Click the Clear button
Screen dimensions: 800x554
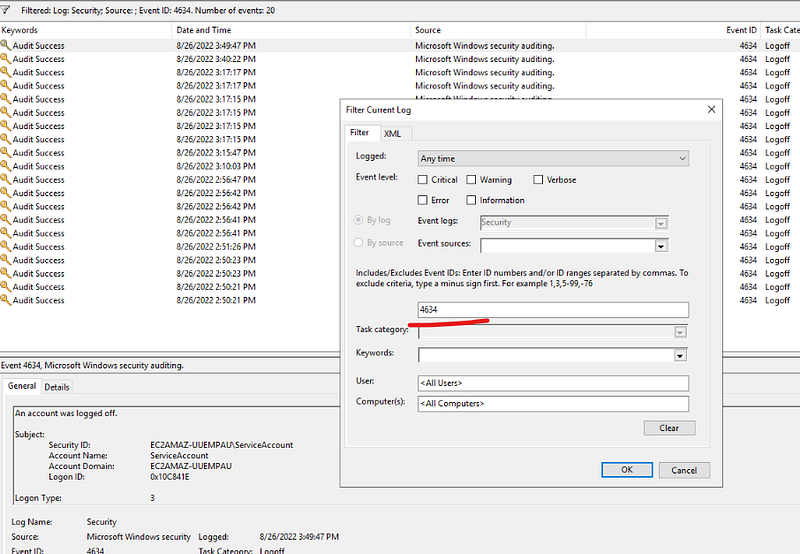click(x=669, y=428)
